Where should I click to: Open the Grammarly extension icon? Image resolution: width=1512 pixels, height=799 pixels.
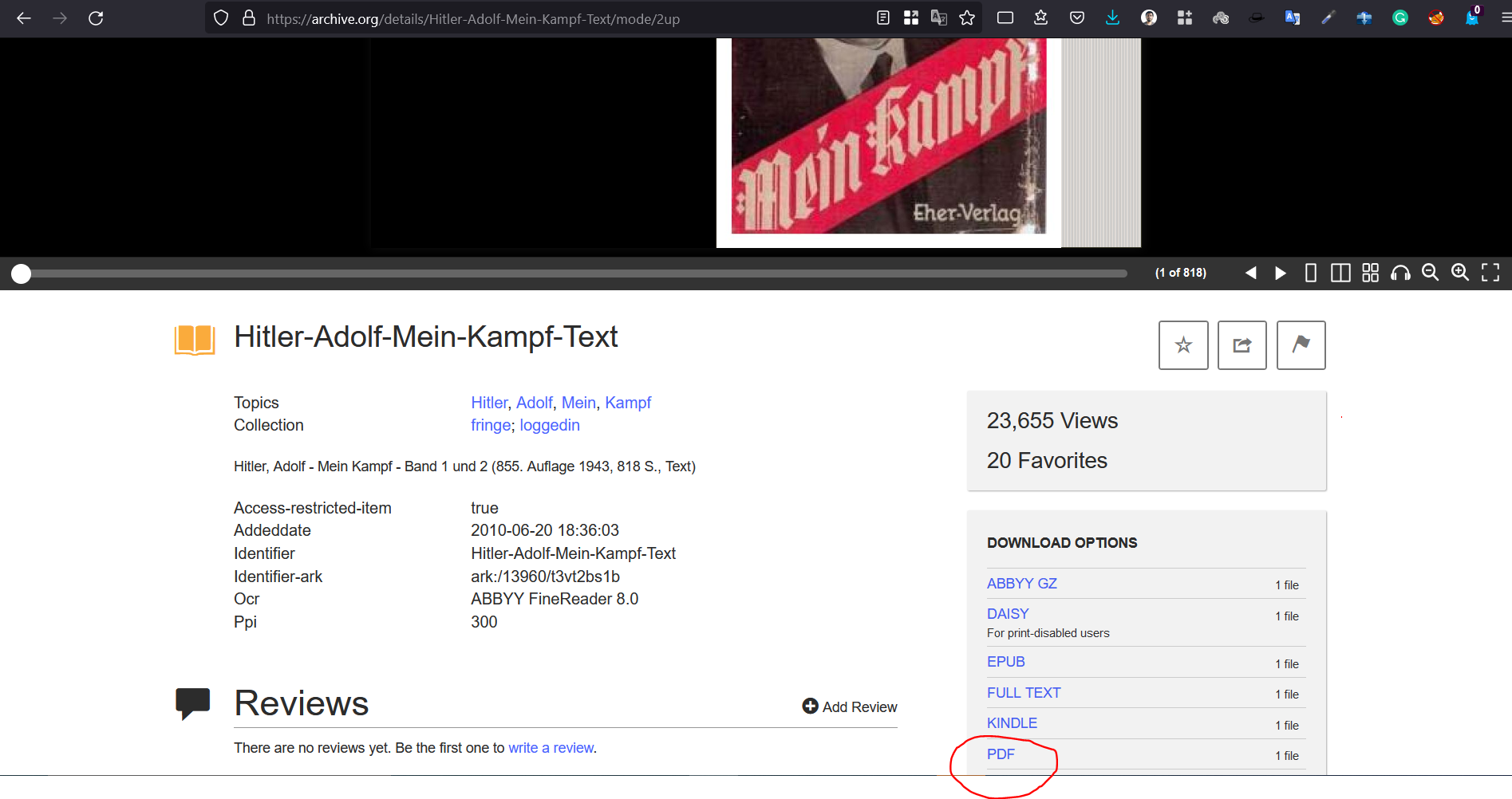click(x=1400, y=18)
